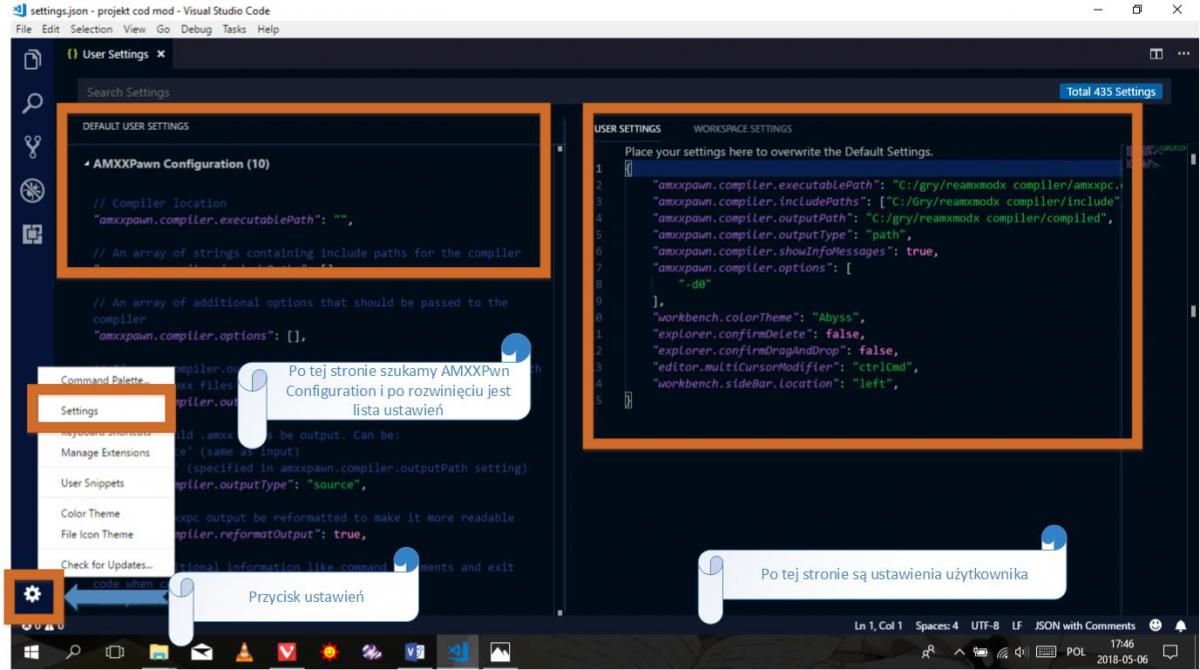Viewport: 1200px width, 670px height.
Task: Open the Windows Start menu
Action: coord(31,652)
